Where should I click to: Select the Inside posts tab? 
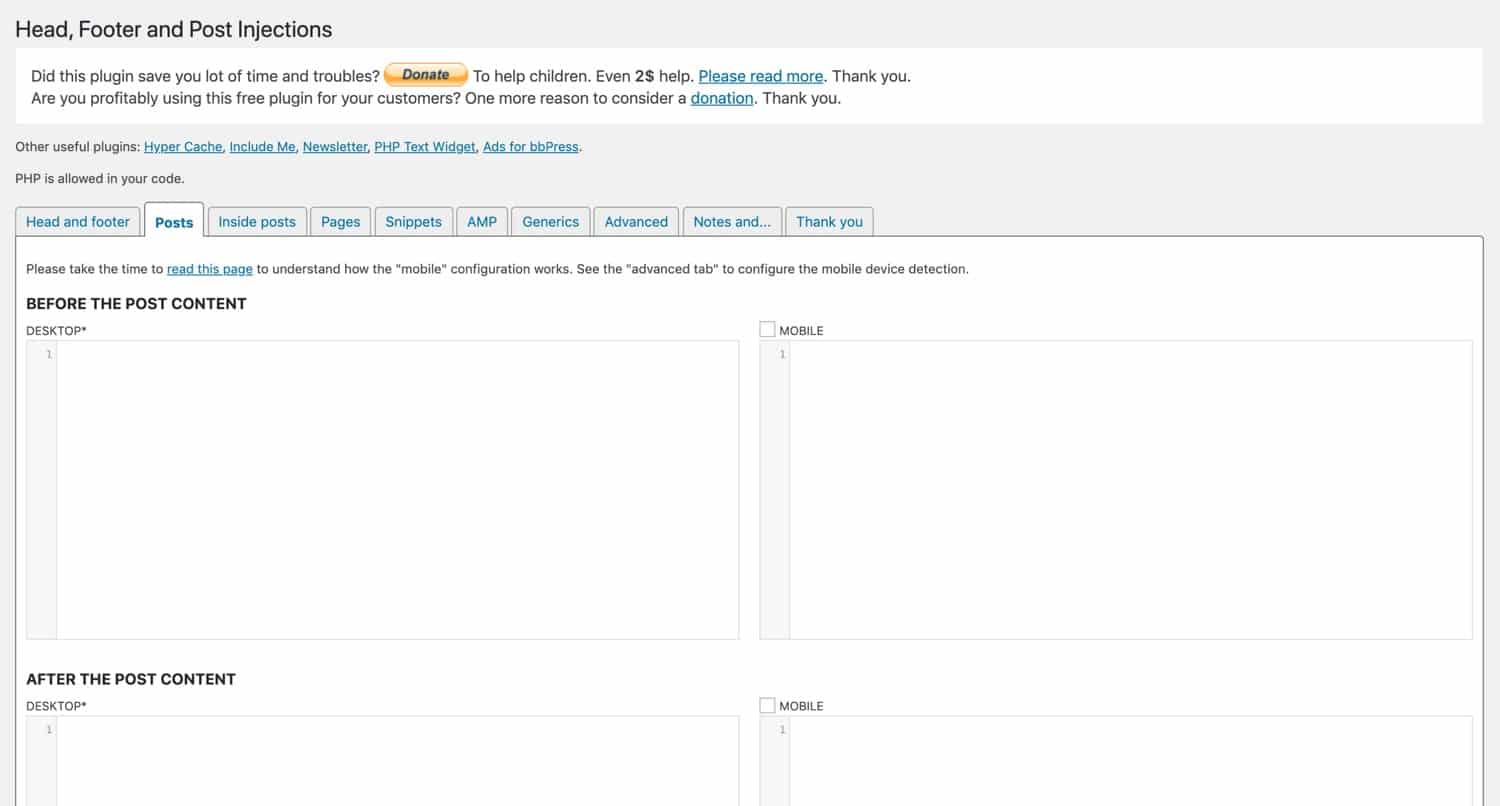257,222
